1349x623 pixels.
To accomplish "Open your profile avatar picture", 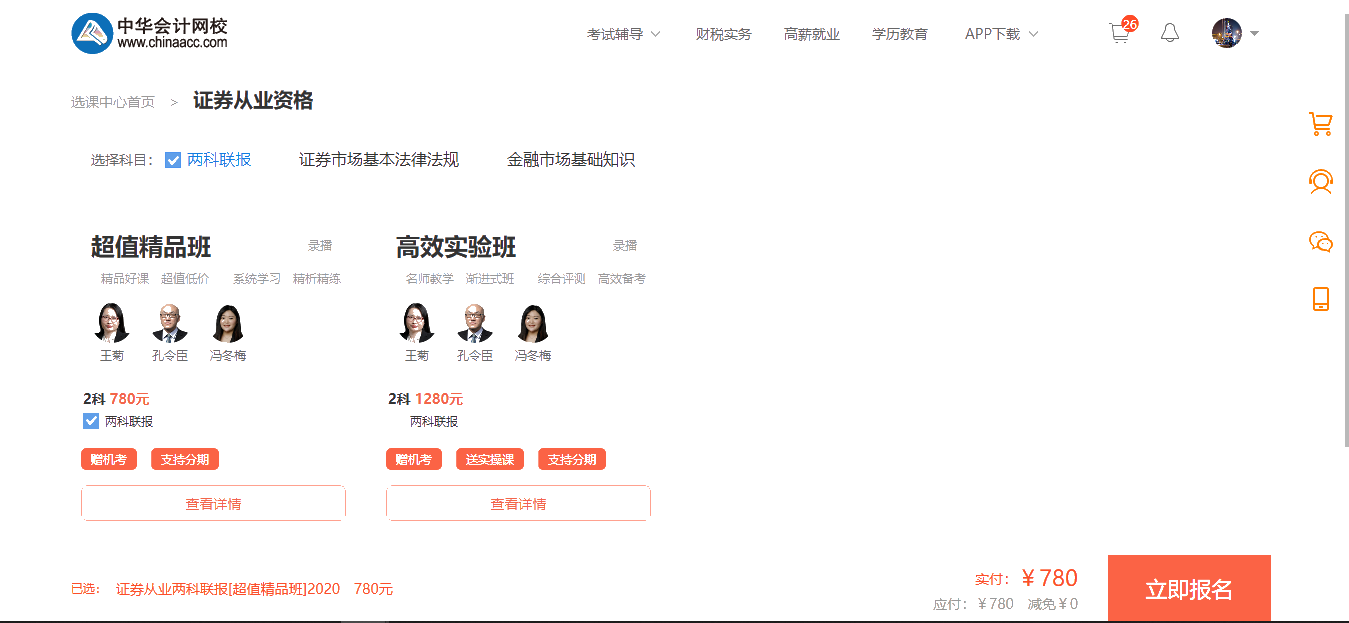I will tap(1228, 32).
